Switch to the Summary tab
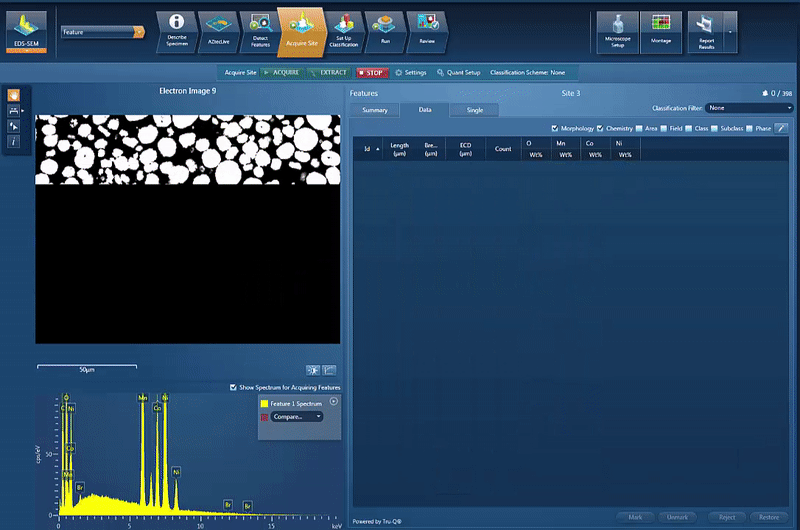 coord(374,110)
